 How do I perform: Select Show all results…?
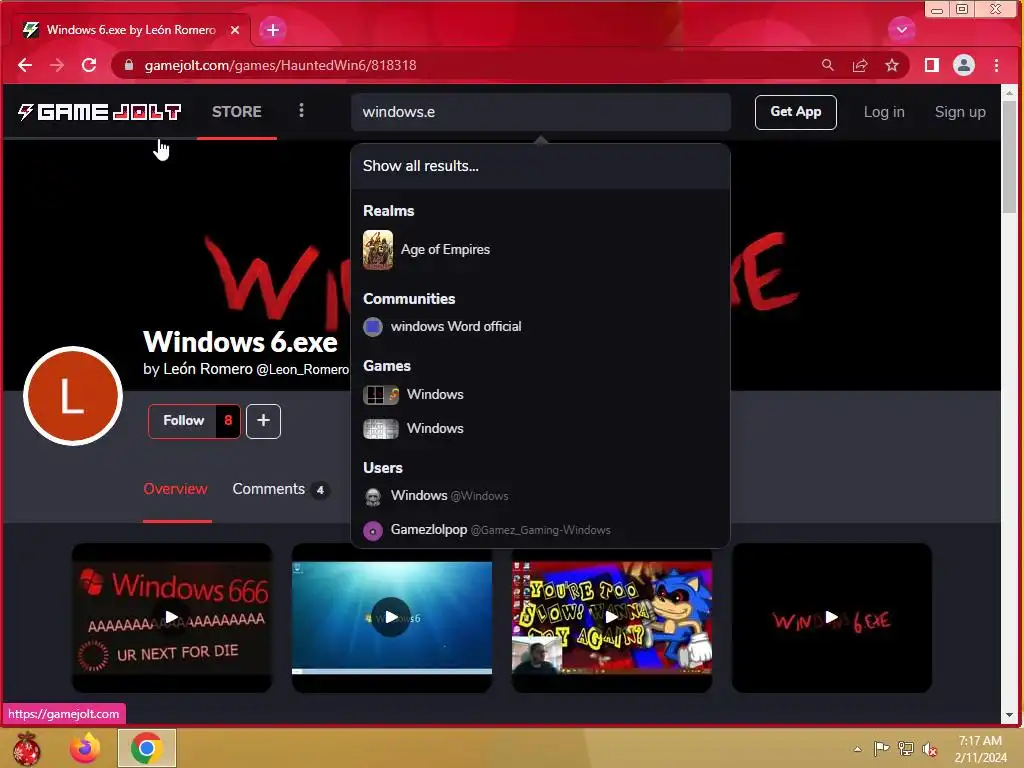pyautogui.click(x=541, y=166)
